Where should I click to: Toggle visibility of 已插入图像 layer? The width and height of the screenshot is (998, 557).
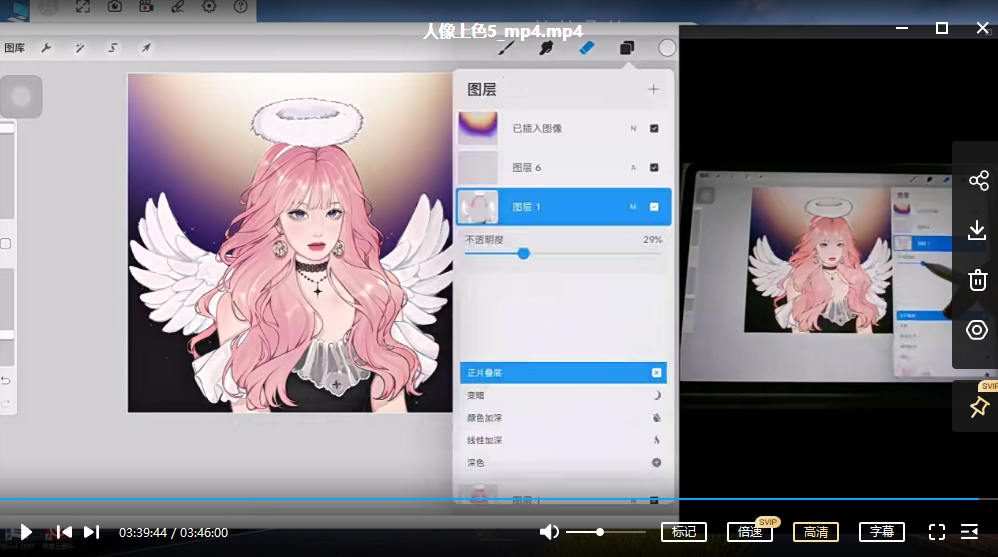654,129
